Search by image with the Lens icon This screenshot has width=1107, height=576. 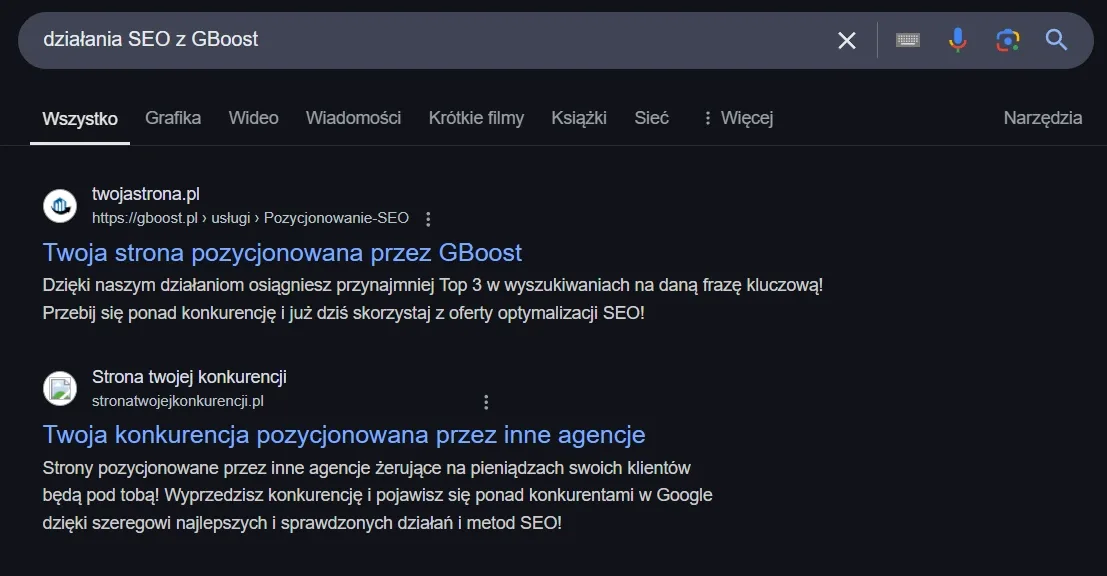(1007, 40)
